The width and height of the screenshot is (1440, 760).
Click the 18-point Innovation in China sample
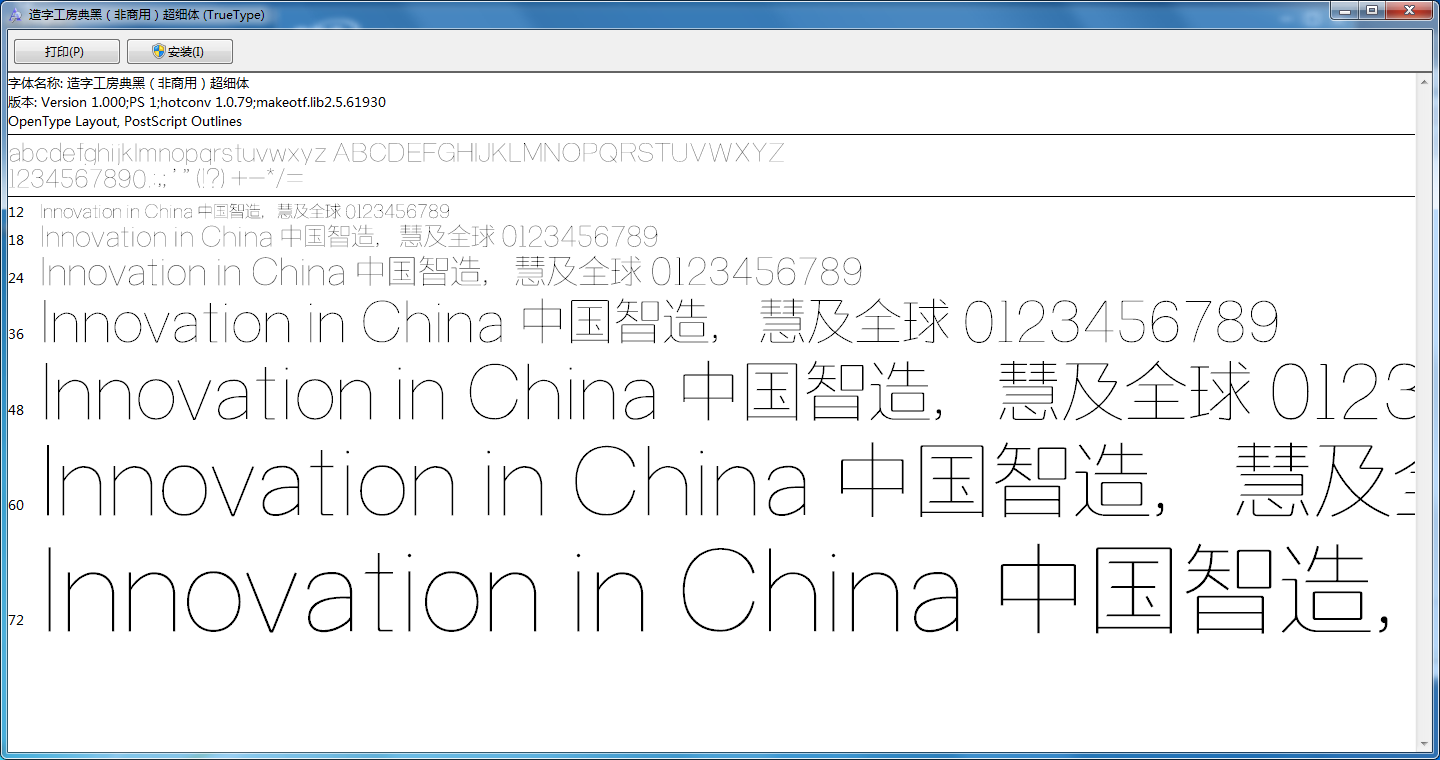point(349,237)
